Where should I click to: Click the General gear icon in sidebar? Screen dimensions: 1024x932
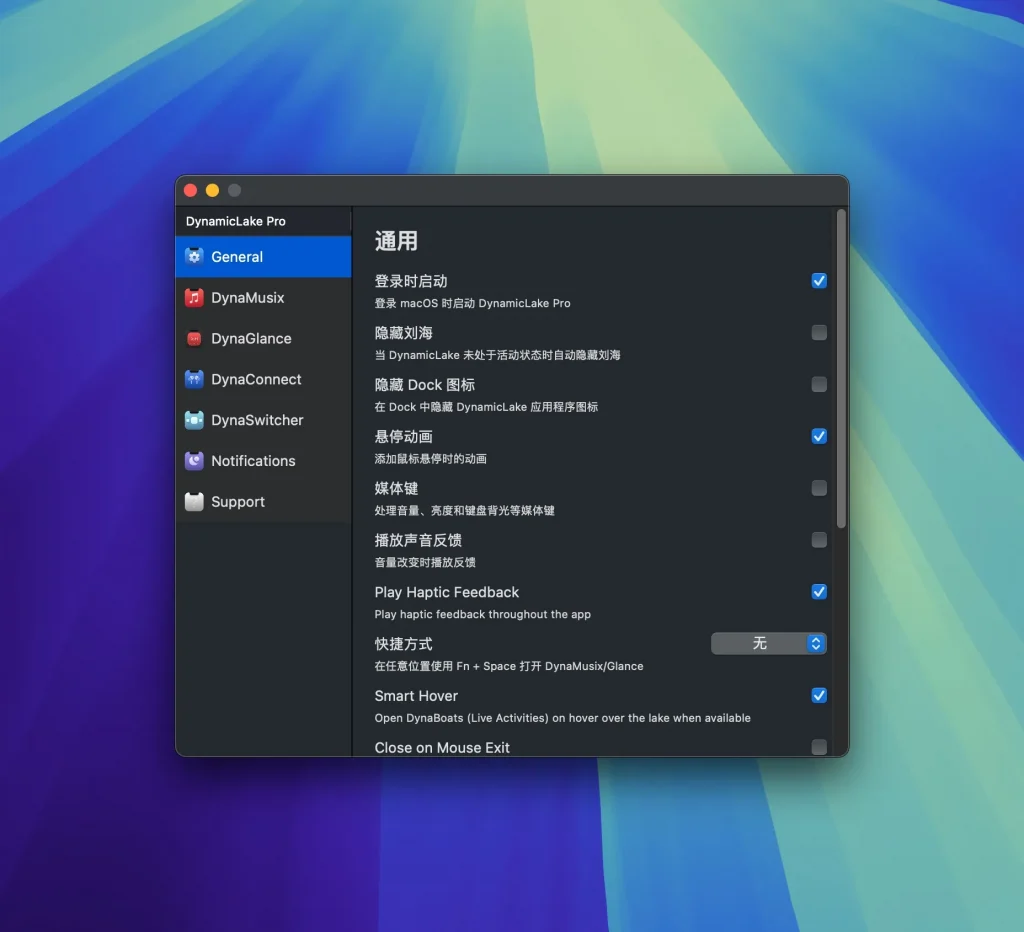195,257
